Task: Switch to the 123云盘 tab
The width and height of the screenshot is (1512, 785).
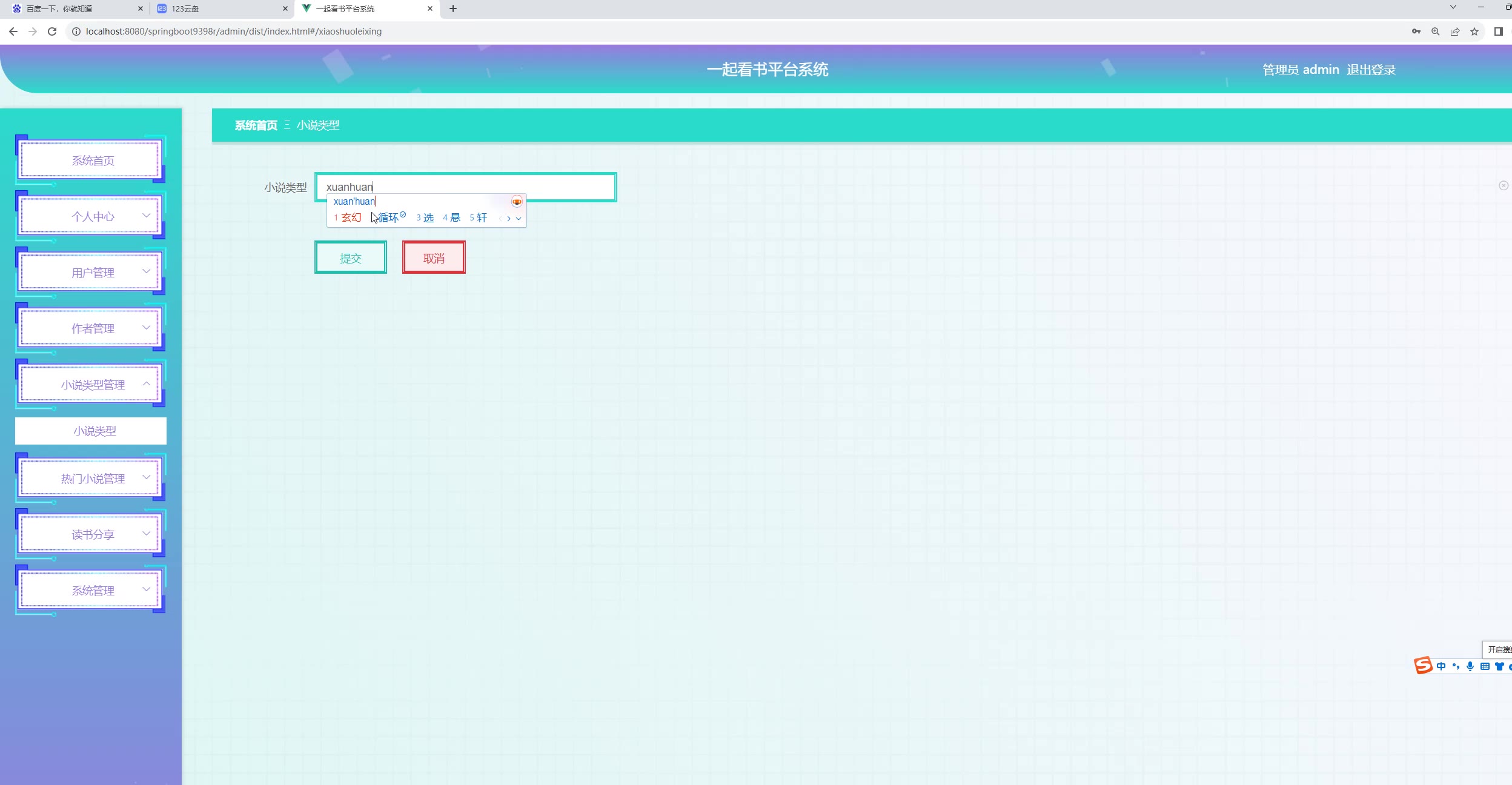Action: click(x=221, y=8)
